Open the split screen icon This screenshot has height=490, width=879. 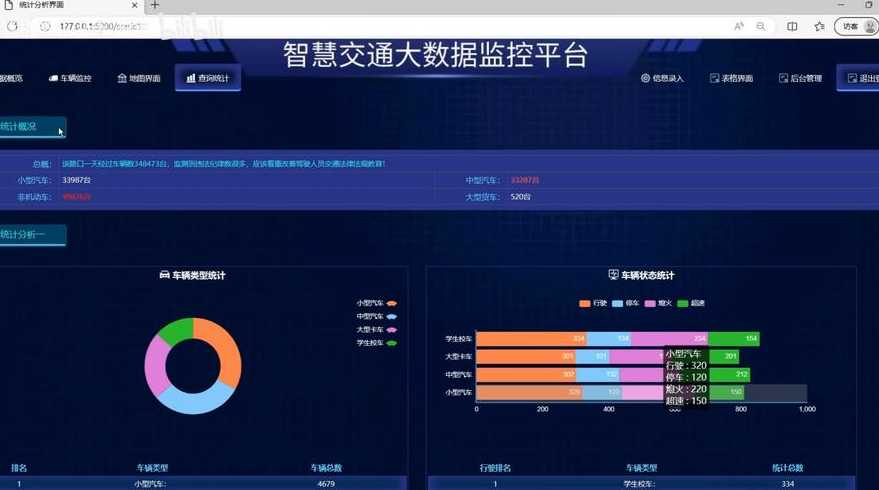tap(792, 26)
